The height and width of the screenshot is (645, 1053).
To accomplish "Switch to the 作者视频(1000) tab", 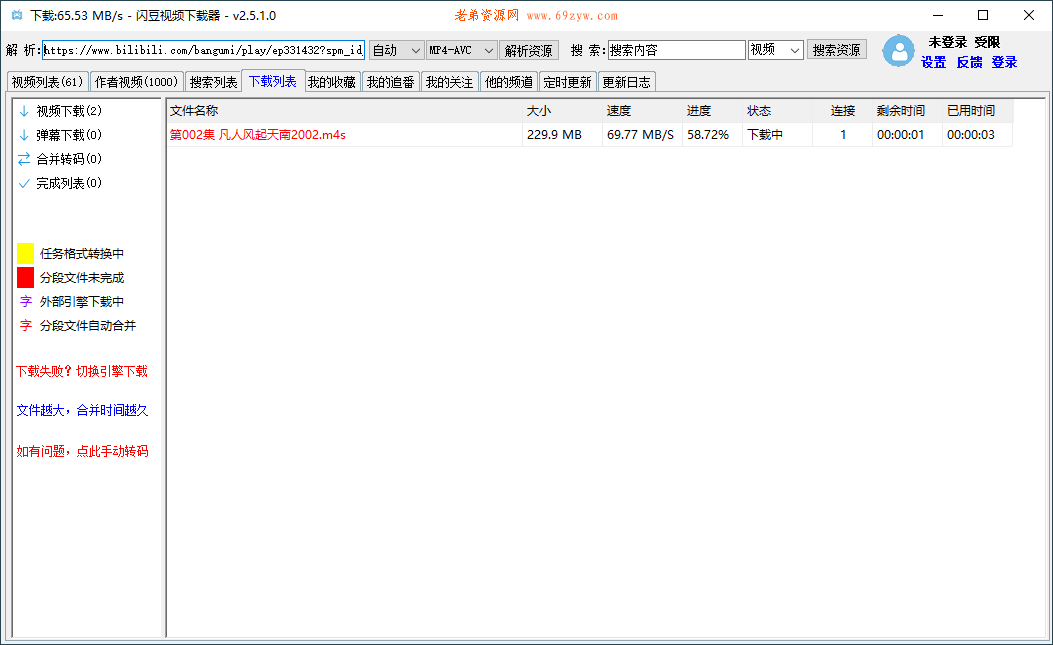I will (x=136, y=82).
